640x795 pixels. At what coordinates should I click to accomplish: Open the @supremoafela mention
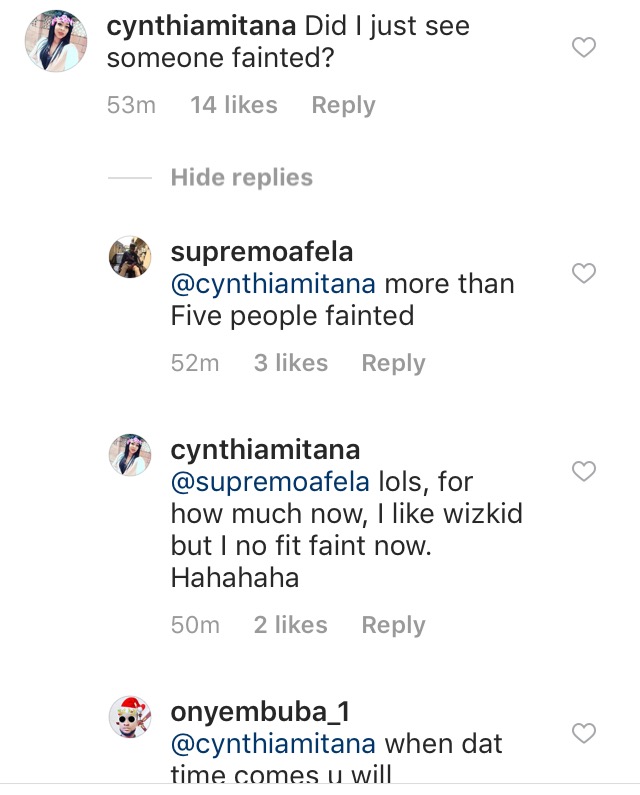pyautogui.click(x=270, y=483)
